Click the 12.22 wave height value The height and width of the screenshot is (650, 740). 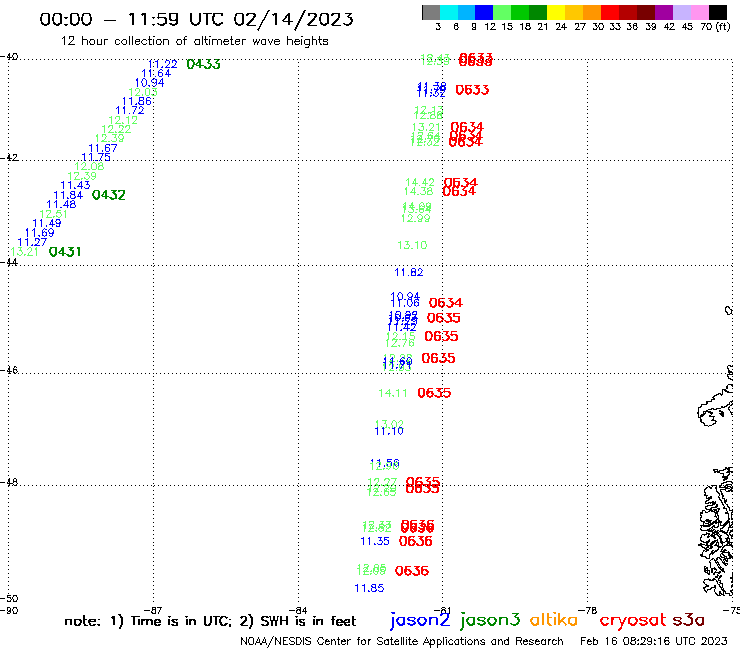coord(116,129)
